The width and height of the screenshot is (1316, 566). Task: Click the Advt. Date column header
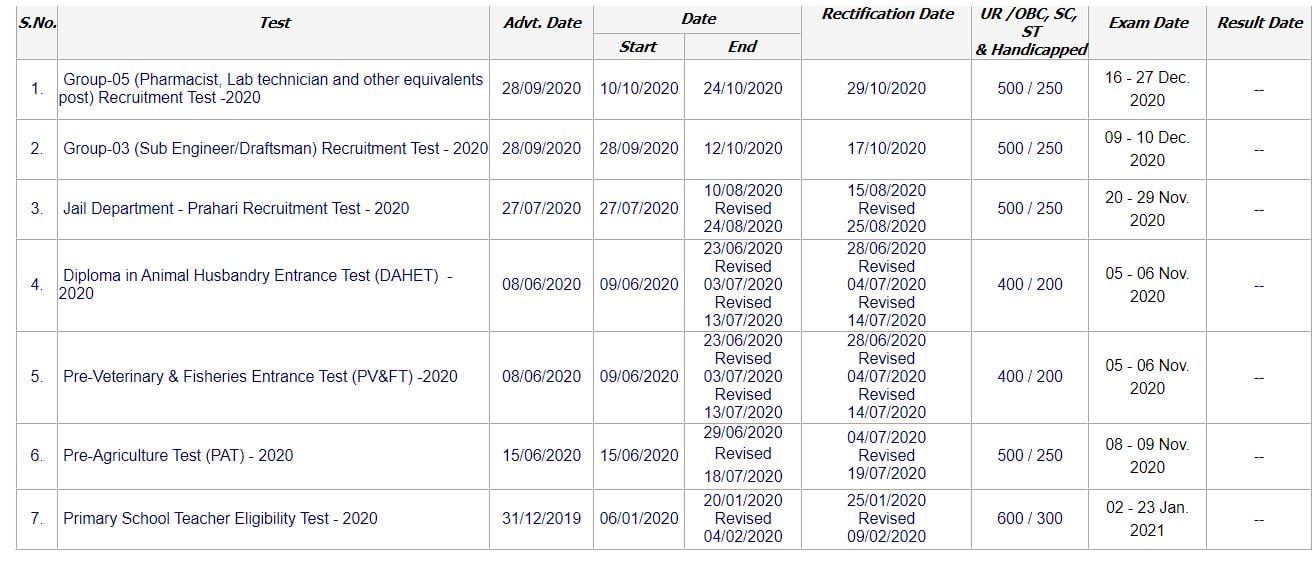point(542,22)
